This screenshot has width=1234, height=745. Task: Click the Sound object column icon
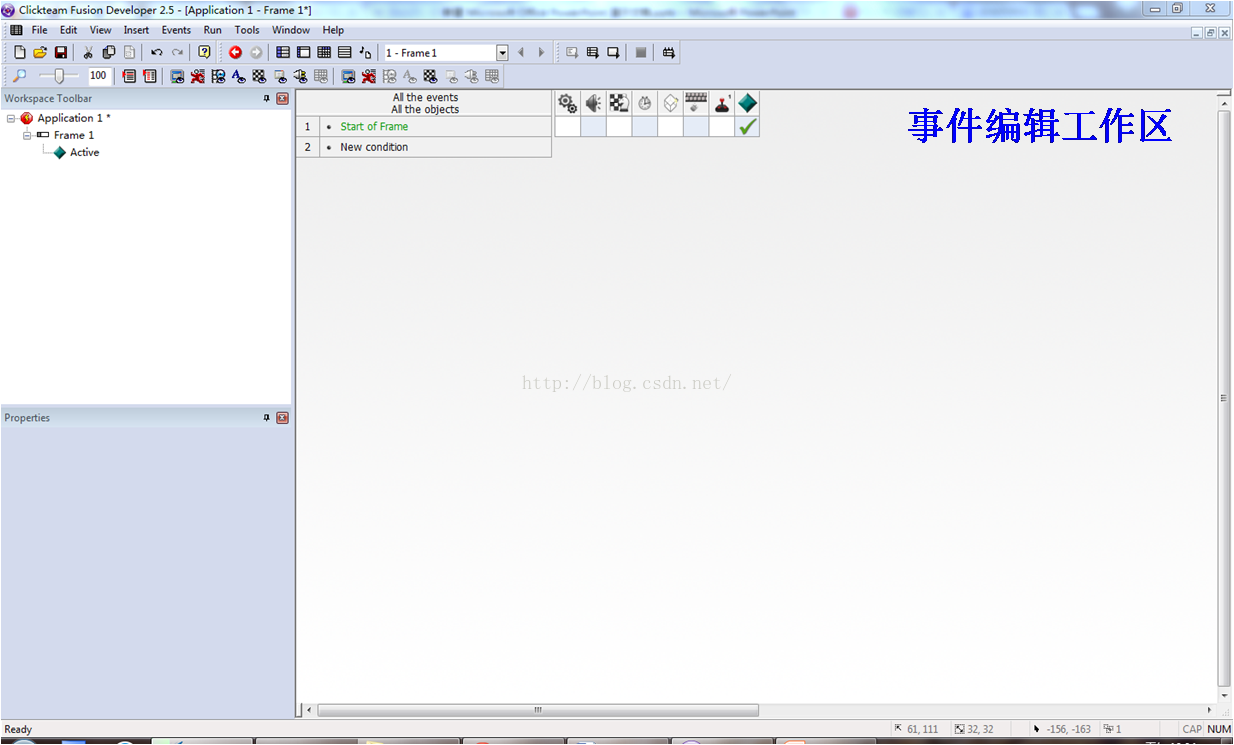(592, 103)
